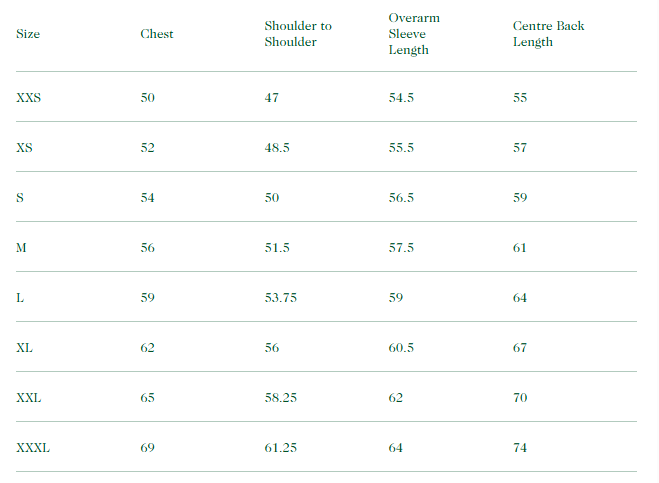Screen dimensions: 659x483
Task: Select the XXXL size label
Action: pos(33,448)
